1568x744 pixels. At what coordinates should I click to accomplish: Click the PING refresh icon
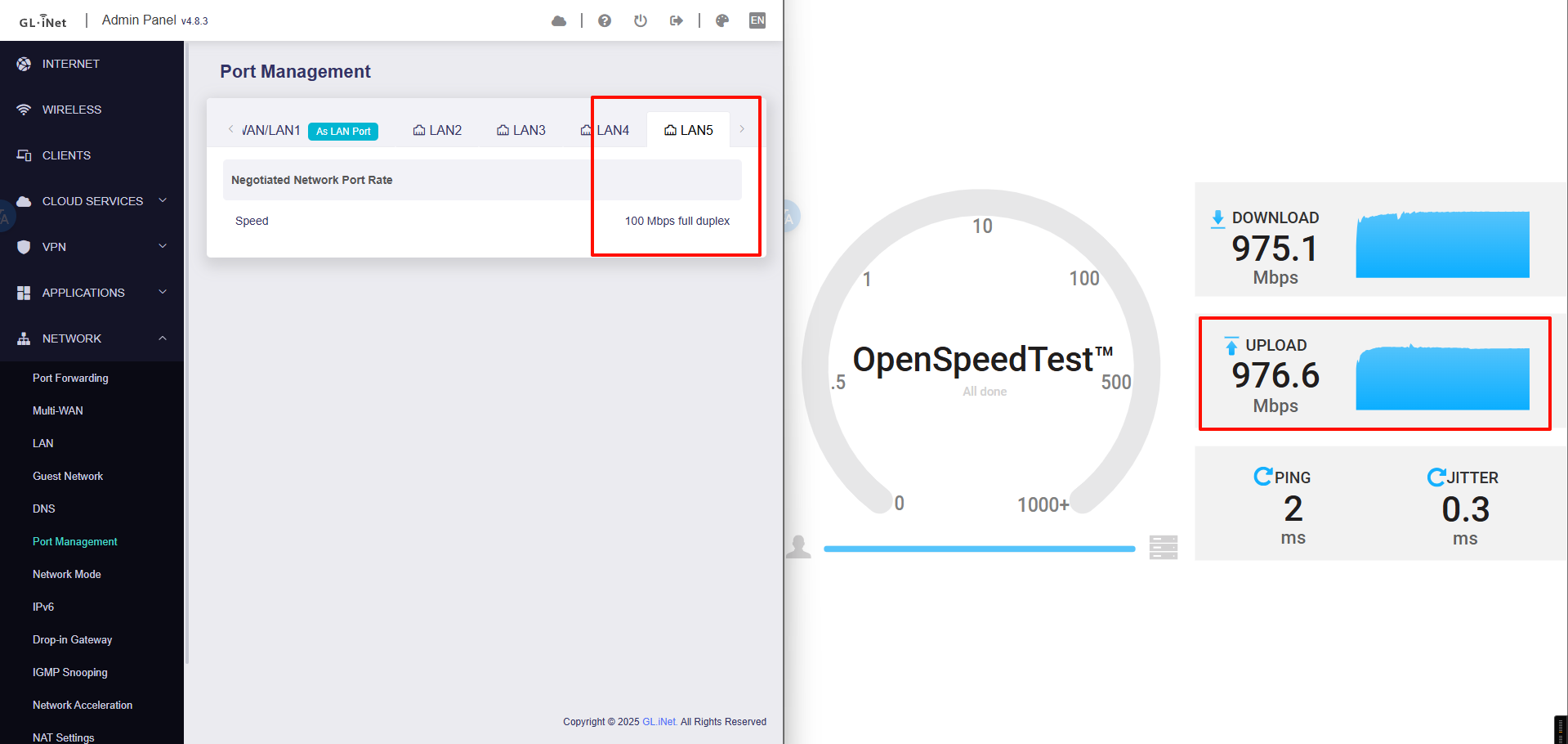[1262, 477]
